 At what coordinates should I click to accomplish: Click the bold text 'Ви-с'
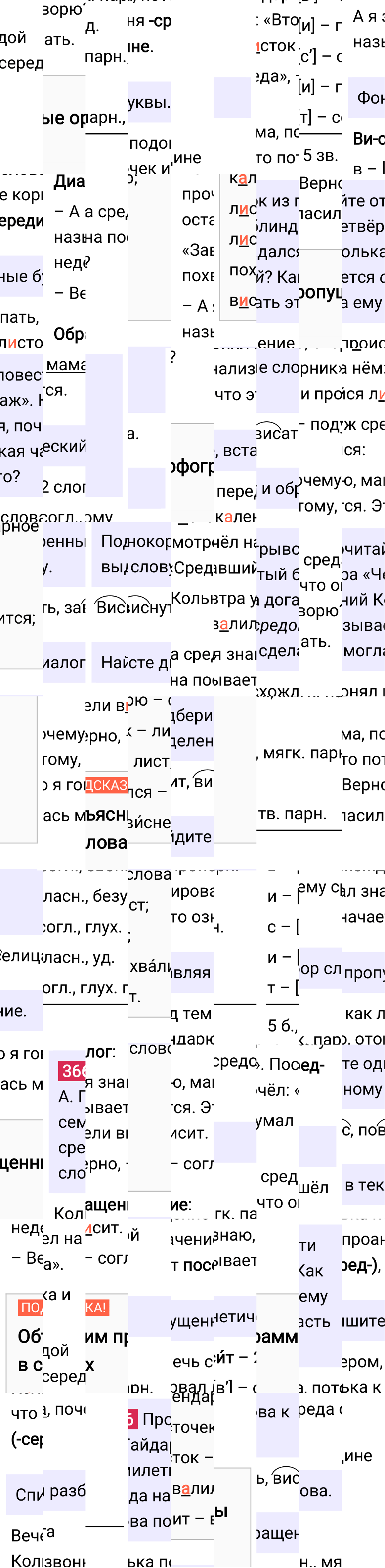coord(368,139)
